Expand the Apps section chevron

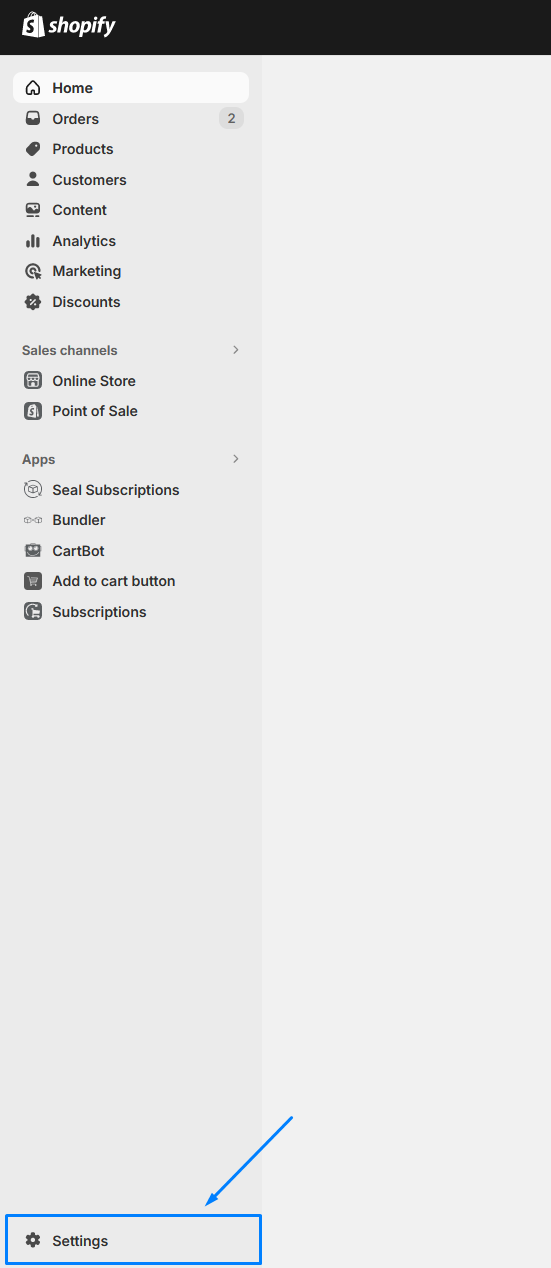(236, 459)
